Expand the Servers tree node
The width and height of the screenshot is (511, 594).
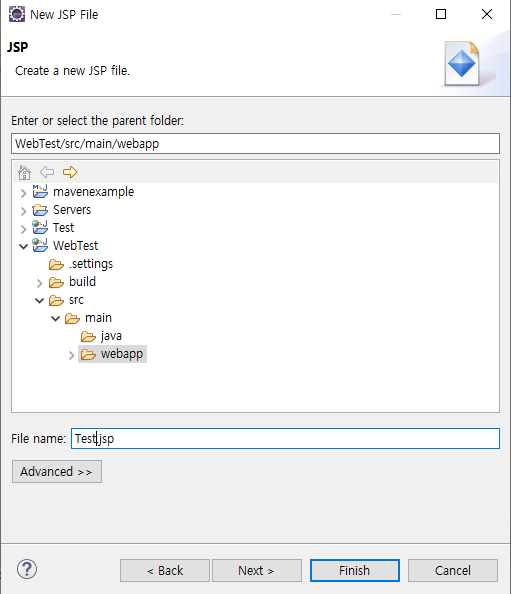click(23, 211)
